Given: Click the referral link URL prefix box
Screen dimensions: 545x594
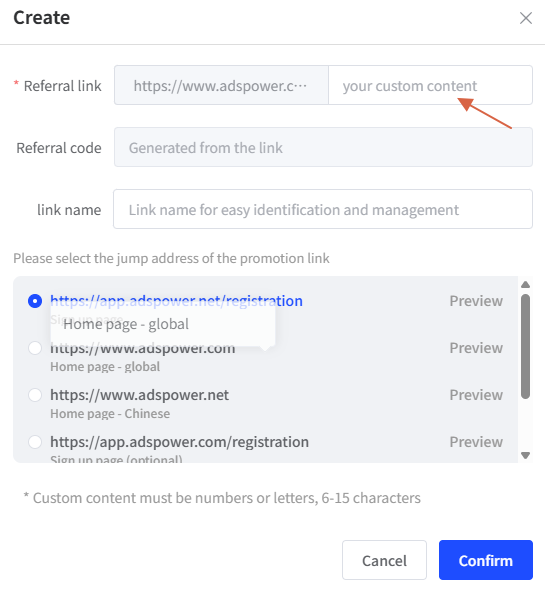Looking at the screenshot, I should tap(221, 85).
